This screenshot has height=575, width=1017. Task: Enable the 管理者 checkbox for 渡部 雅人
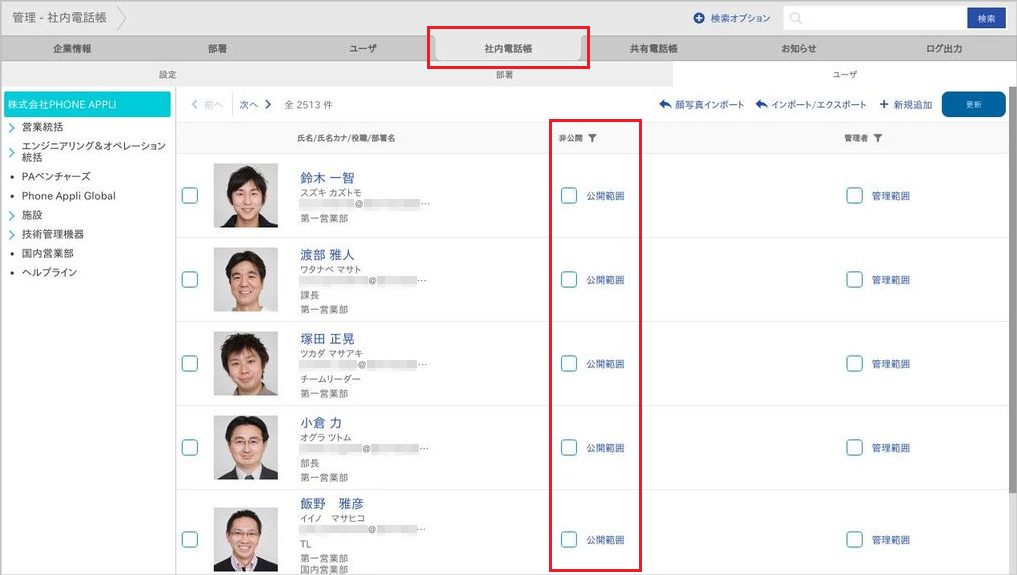pyautogui.click(x=854, y=280)
